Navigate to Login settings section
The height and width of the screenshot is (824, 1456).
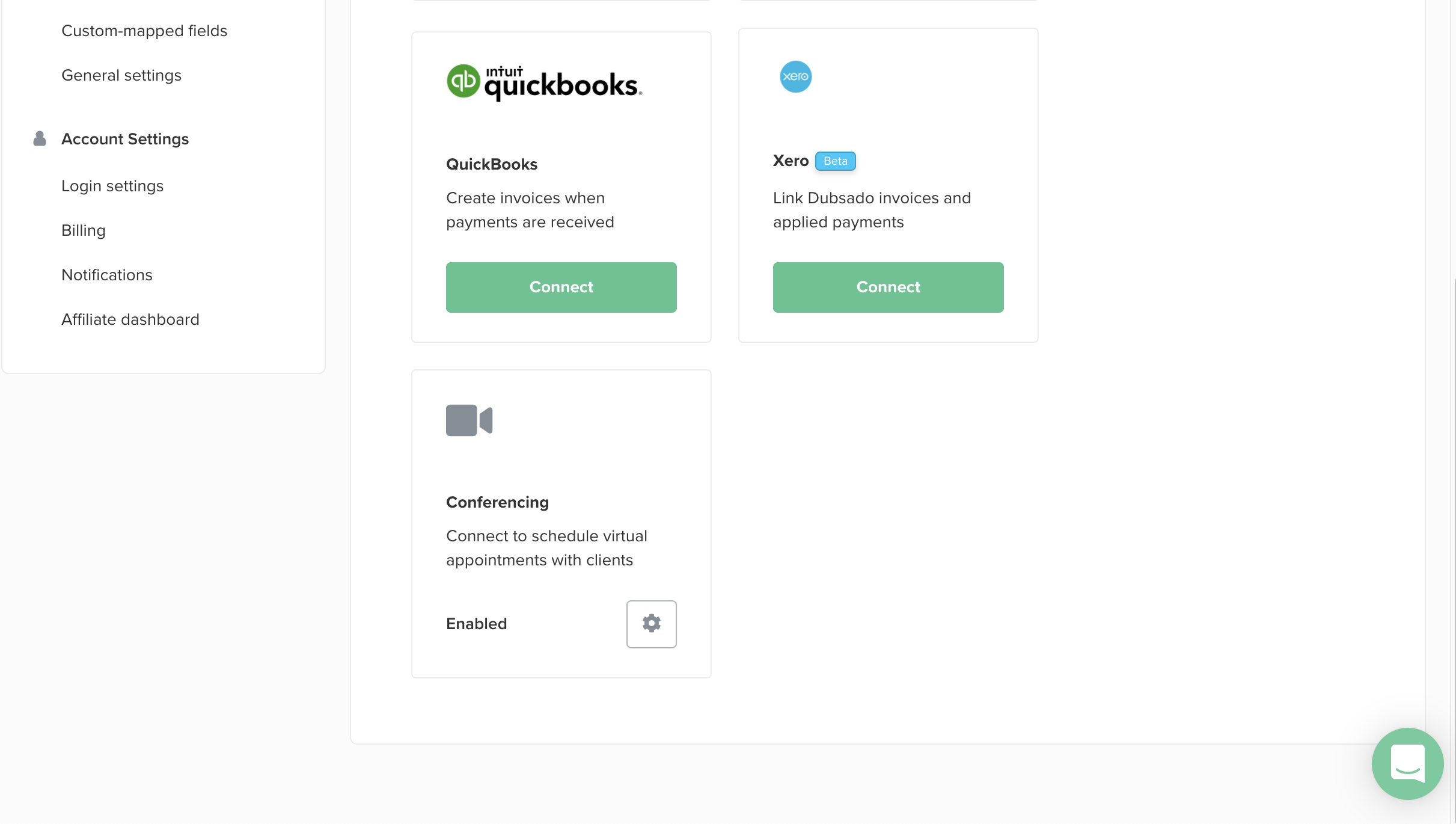[112, 186]
